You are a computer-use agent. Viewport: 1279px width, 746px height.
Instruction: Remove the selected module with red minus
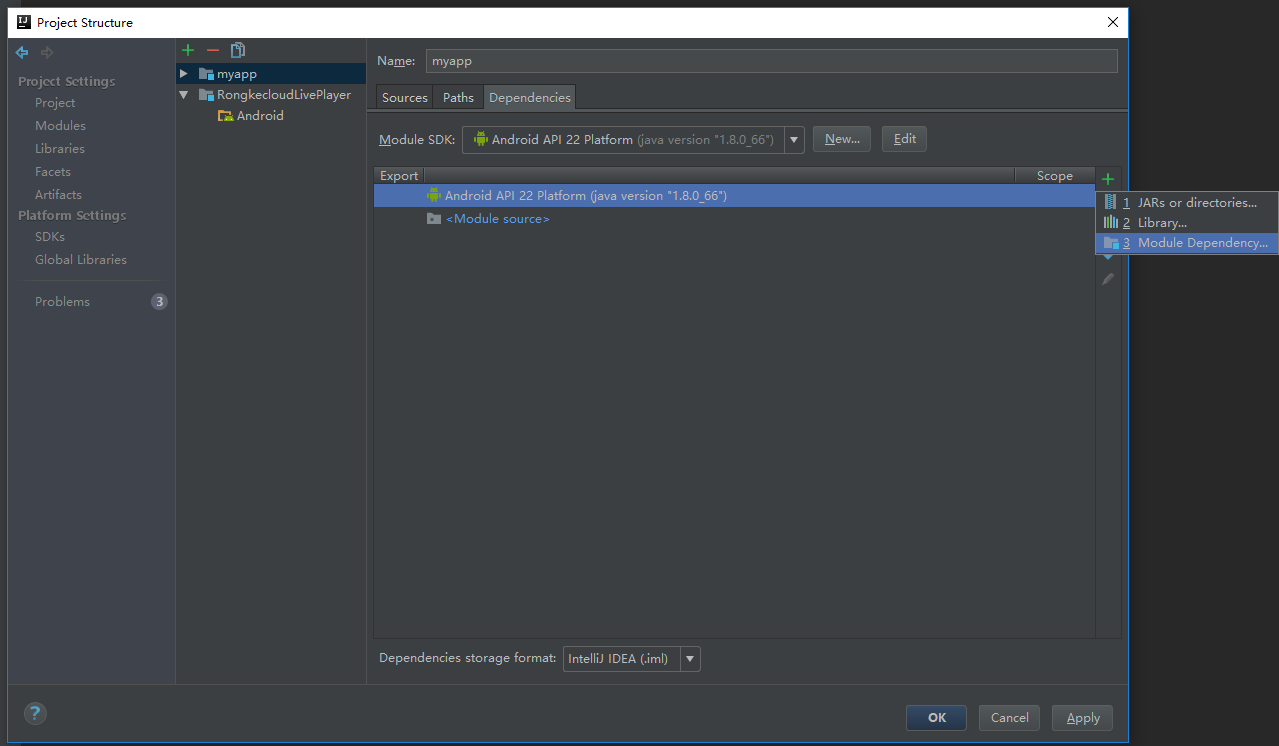(x=212, y=50)
